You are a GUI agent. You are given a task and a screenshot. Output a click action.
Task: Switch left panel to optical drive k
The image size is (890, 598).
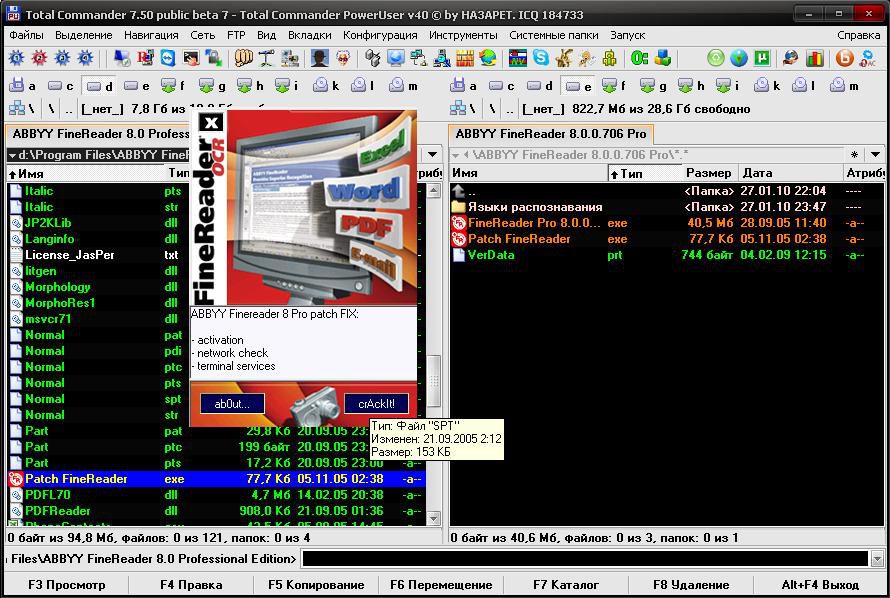(x=326, y=86)
